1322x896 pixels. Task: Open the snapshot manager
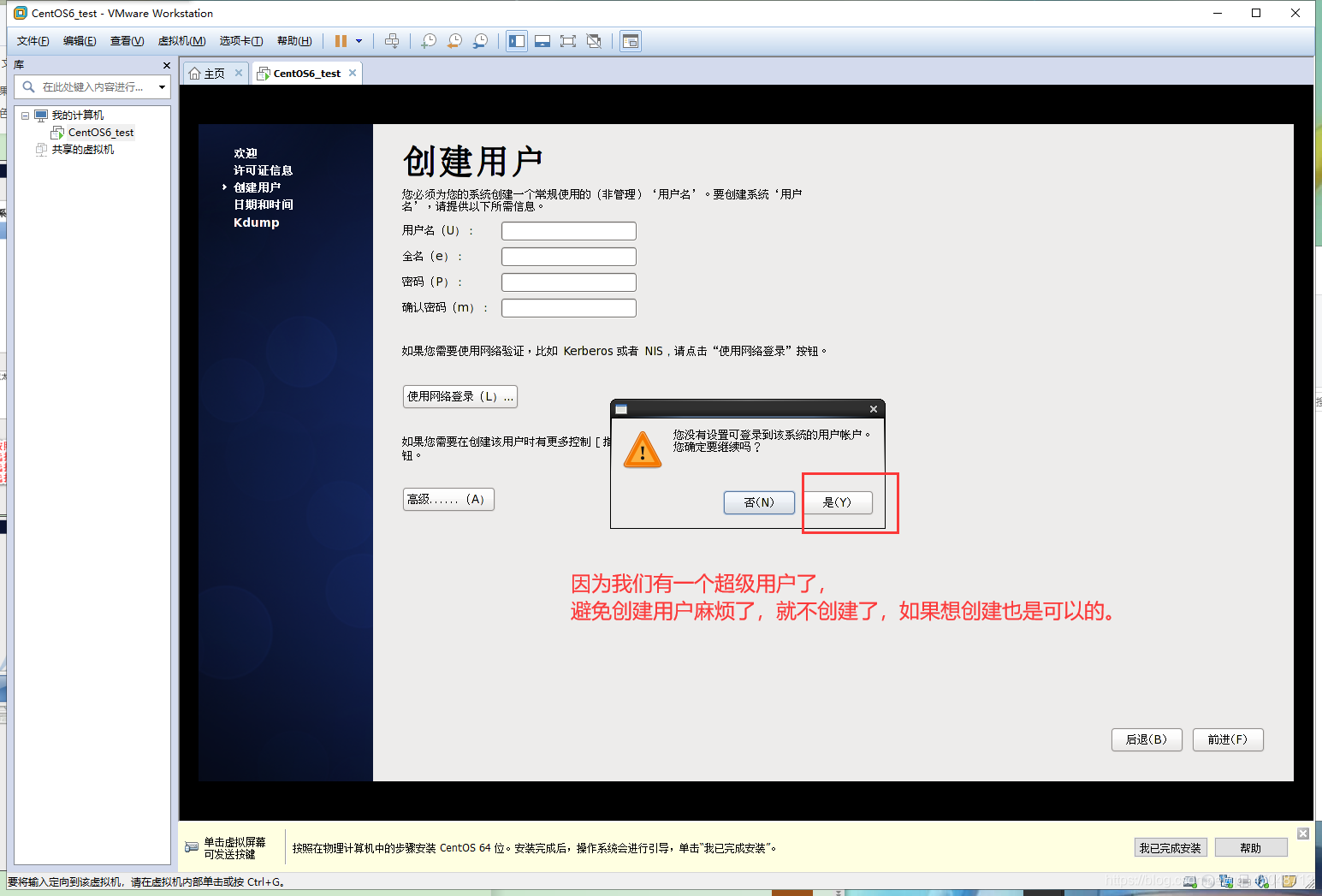click(480, 40)
